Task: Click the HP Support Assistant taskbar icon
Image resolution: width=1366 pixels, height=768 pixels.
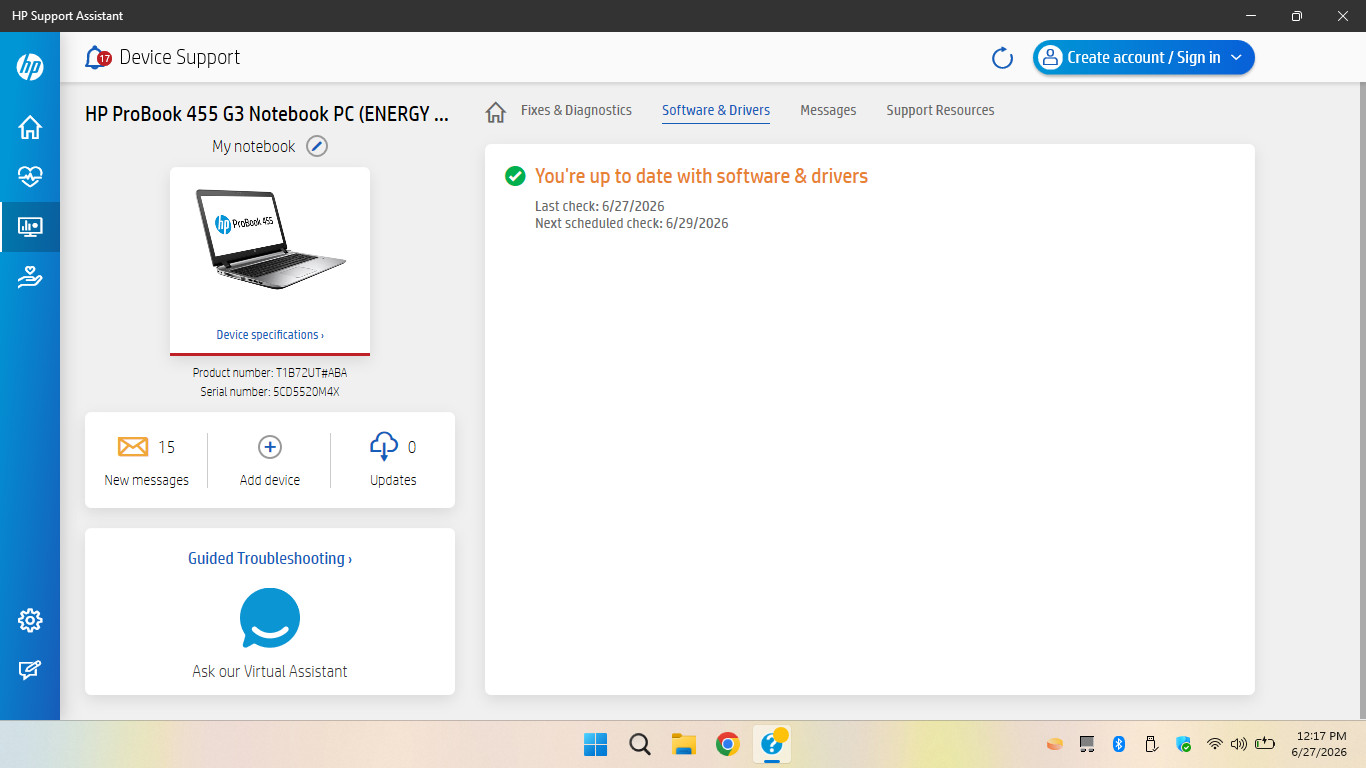Action: click(x=772, y=744)
